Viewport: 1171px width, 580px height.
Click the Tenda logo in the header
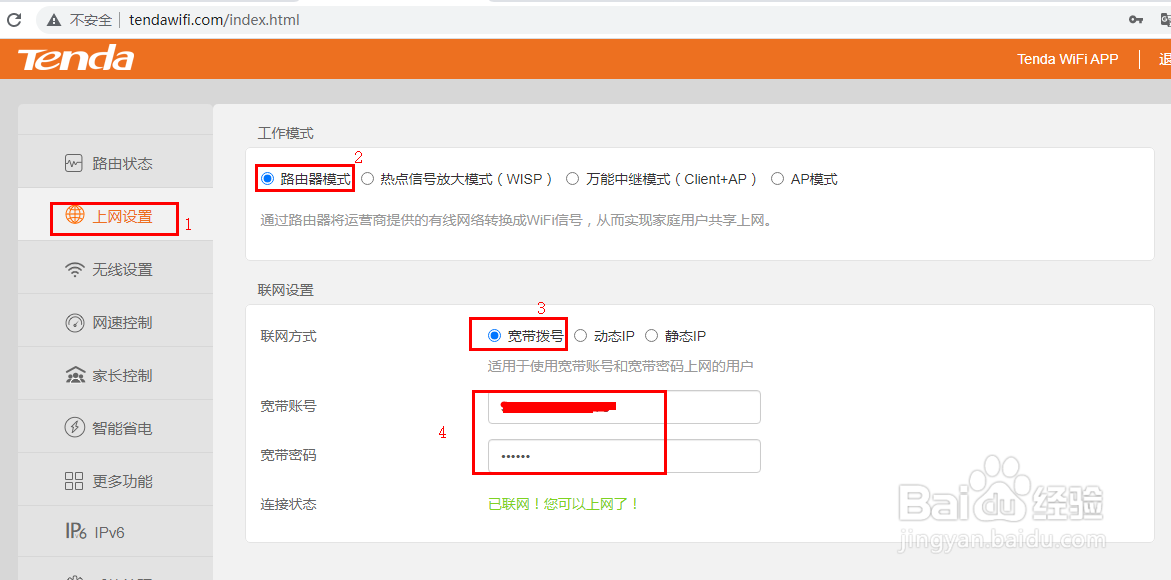75,59
